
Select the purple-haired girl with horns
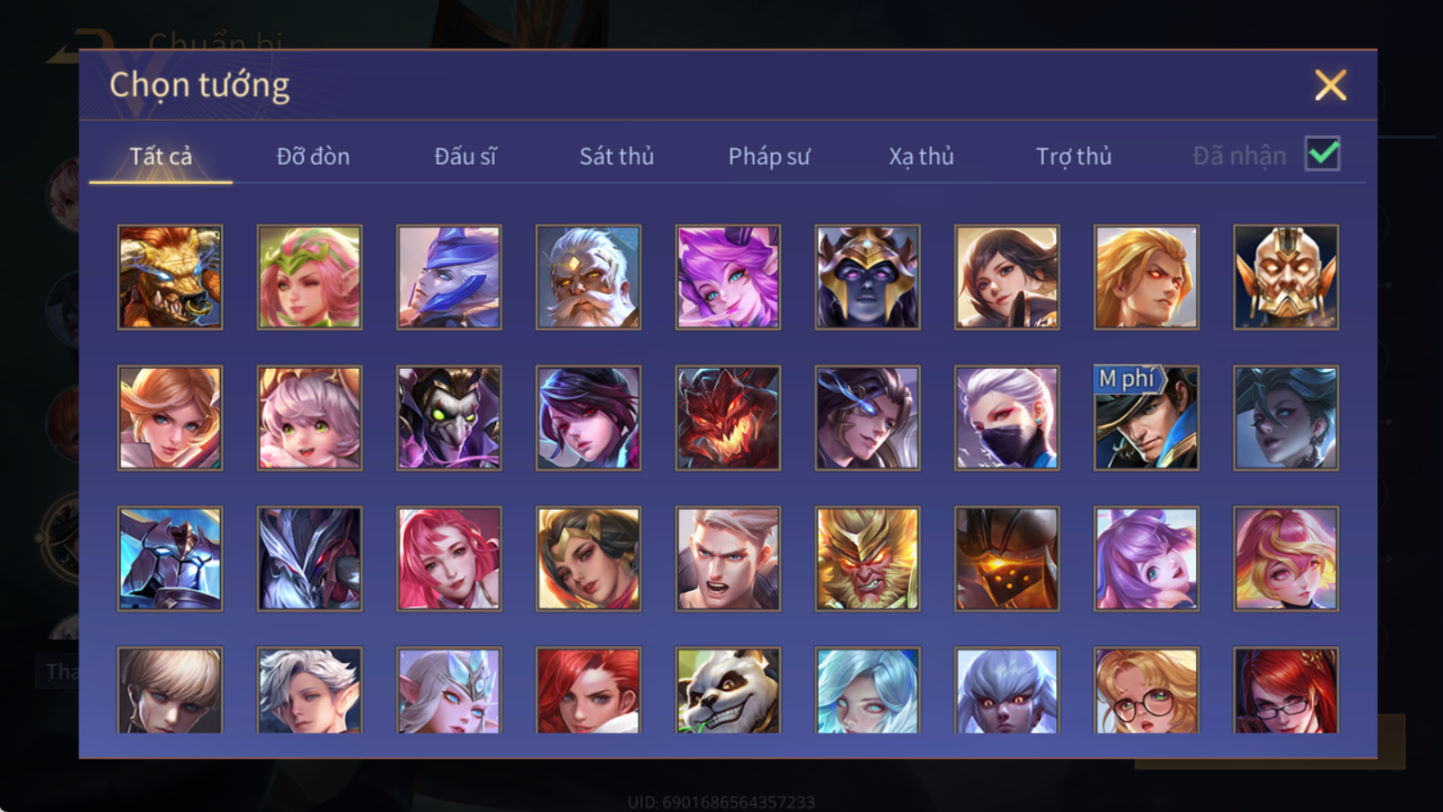[x=728, y=277]
